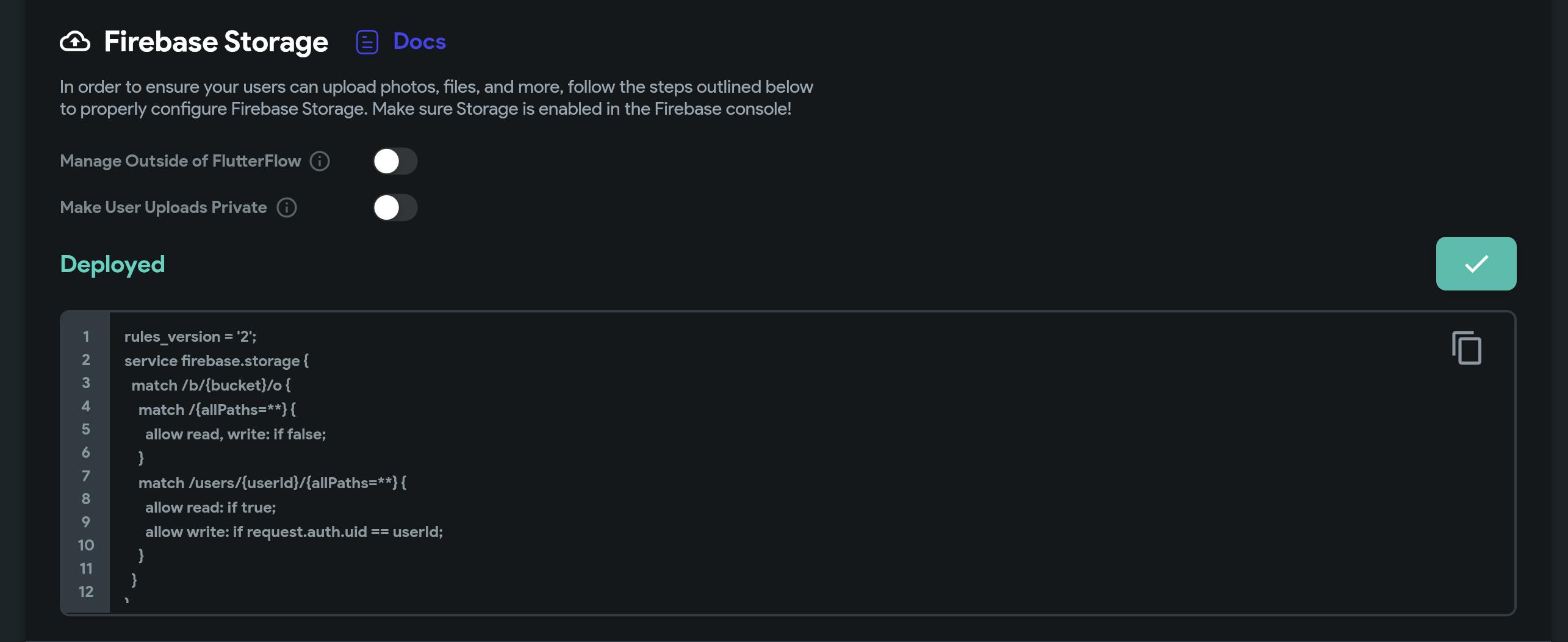The height and width of the screenshot is (642, 1568).
Task: Click the service firebase.storage code line
Action: point(216,361)
